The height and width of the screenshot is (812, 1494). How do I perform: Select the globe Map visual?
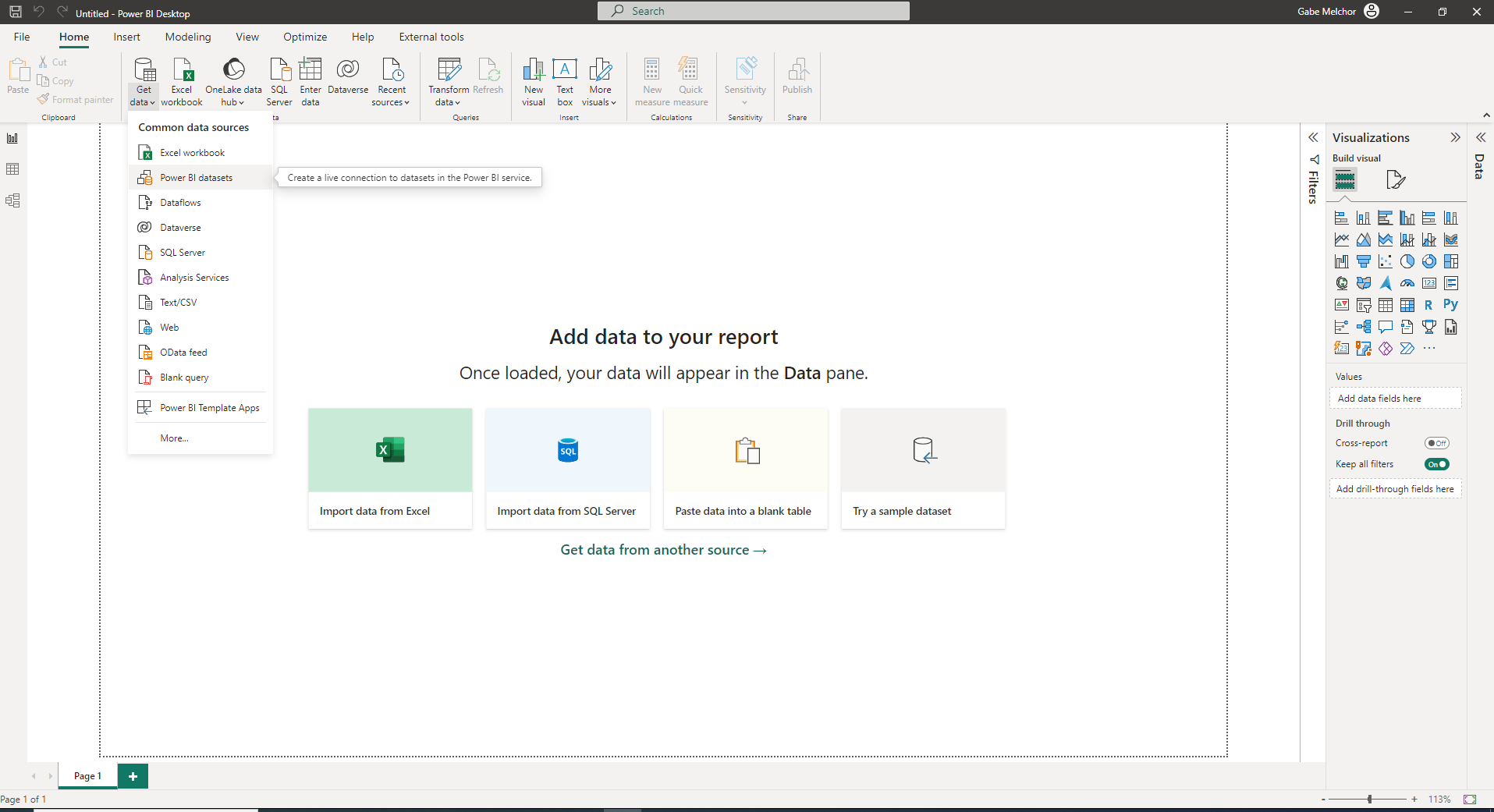point(1341,283)
